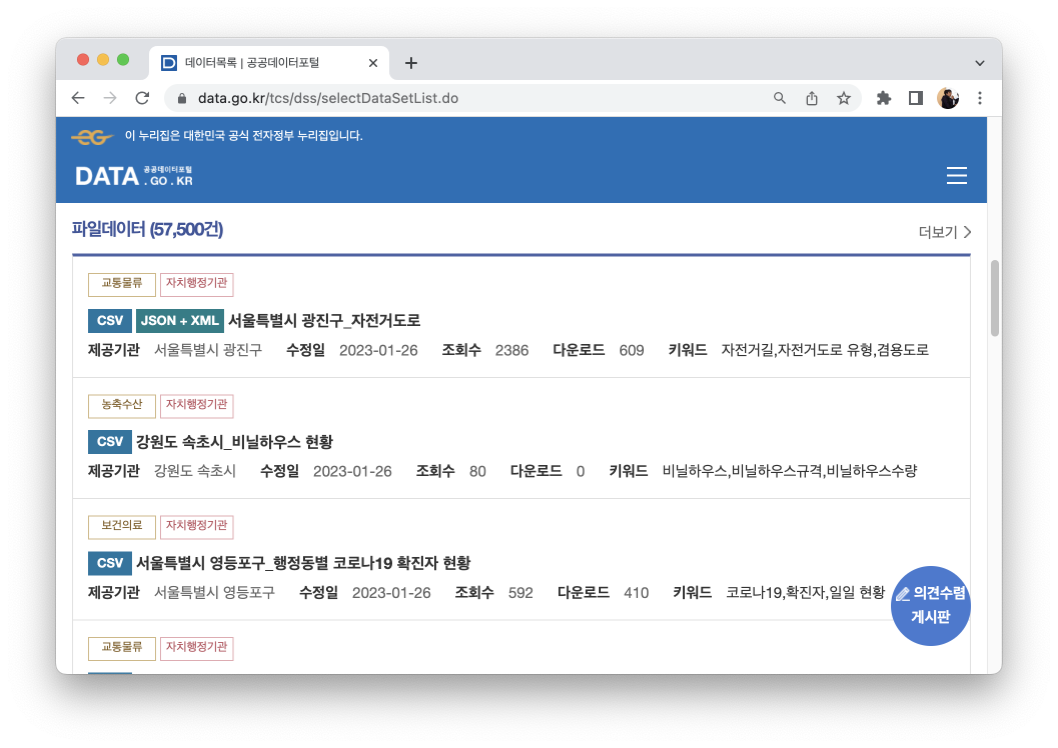
Task: Click 파일데이터 (57,500건) heading
Action: point(147,229)
